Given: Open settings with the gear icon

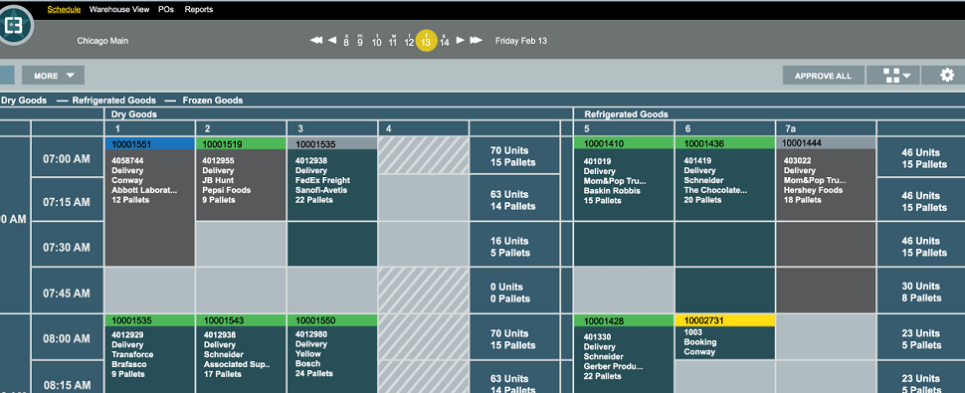Looking at the screenshot, I should pyautogui.click(x=947, y=75).
